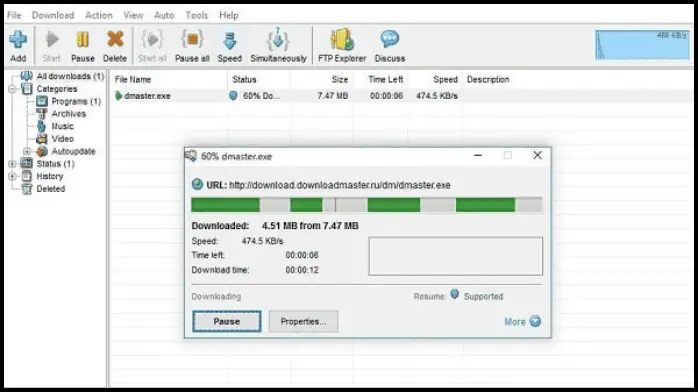This screenshot has width=698, height=392.
Task: Open the Action menu
Action: (99, 15)
